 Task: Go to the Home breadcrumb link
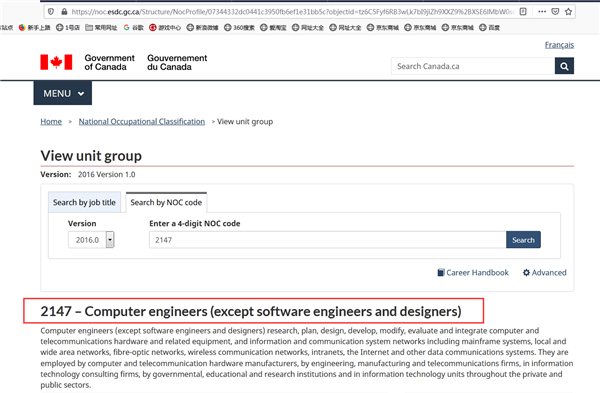pyautogui.click(x=51, y=122)
